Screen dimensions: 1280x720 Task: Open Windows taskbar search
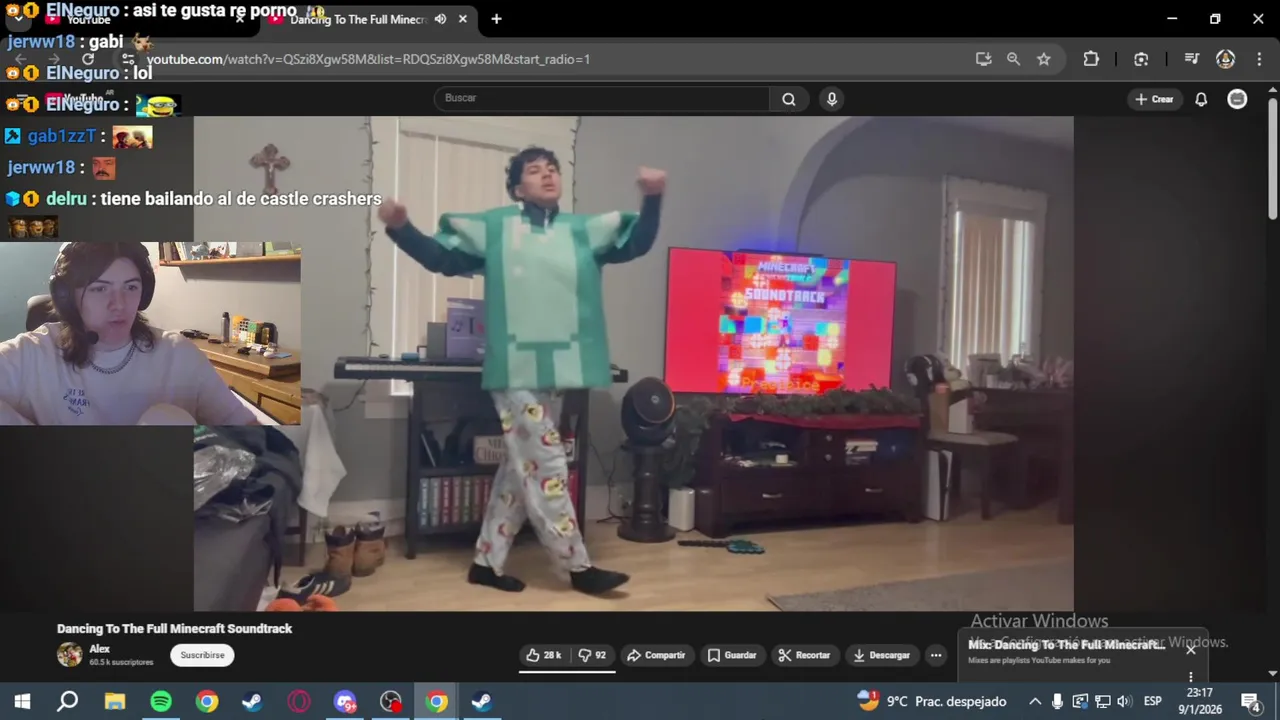(x=67, y=701)
